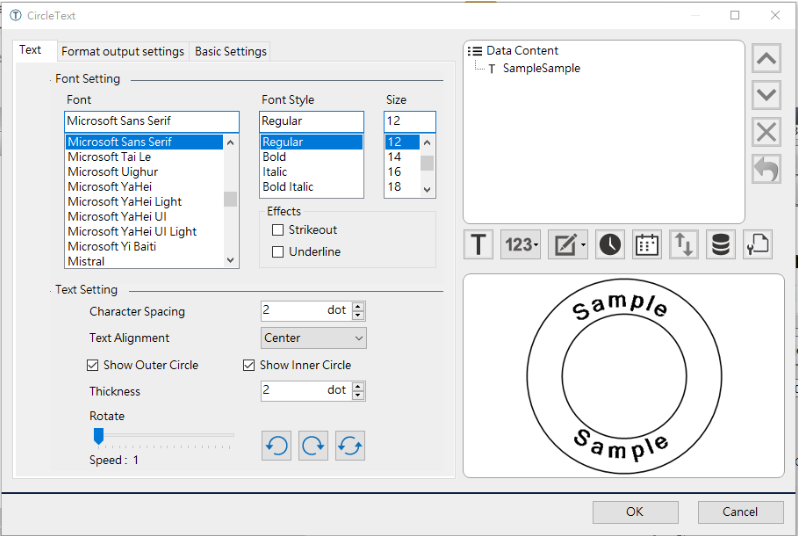798x536 pixels.
Task: Open Format output settings tab
Action: 123,51
